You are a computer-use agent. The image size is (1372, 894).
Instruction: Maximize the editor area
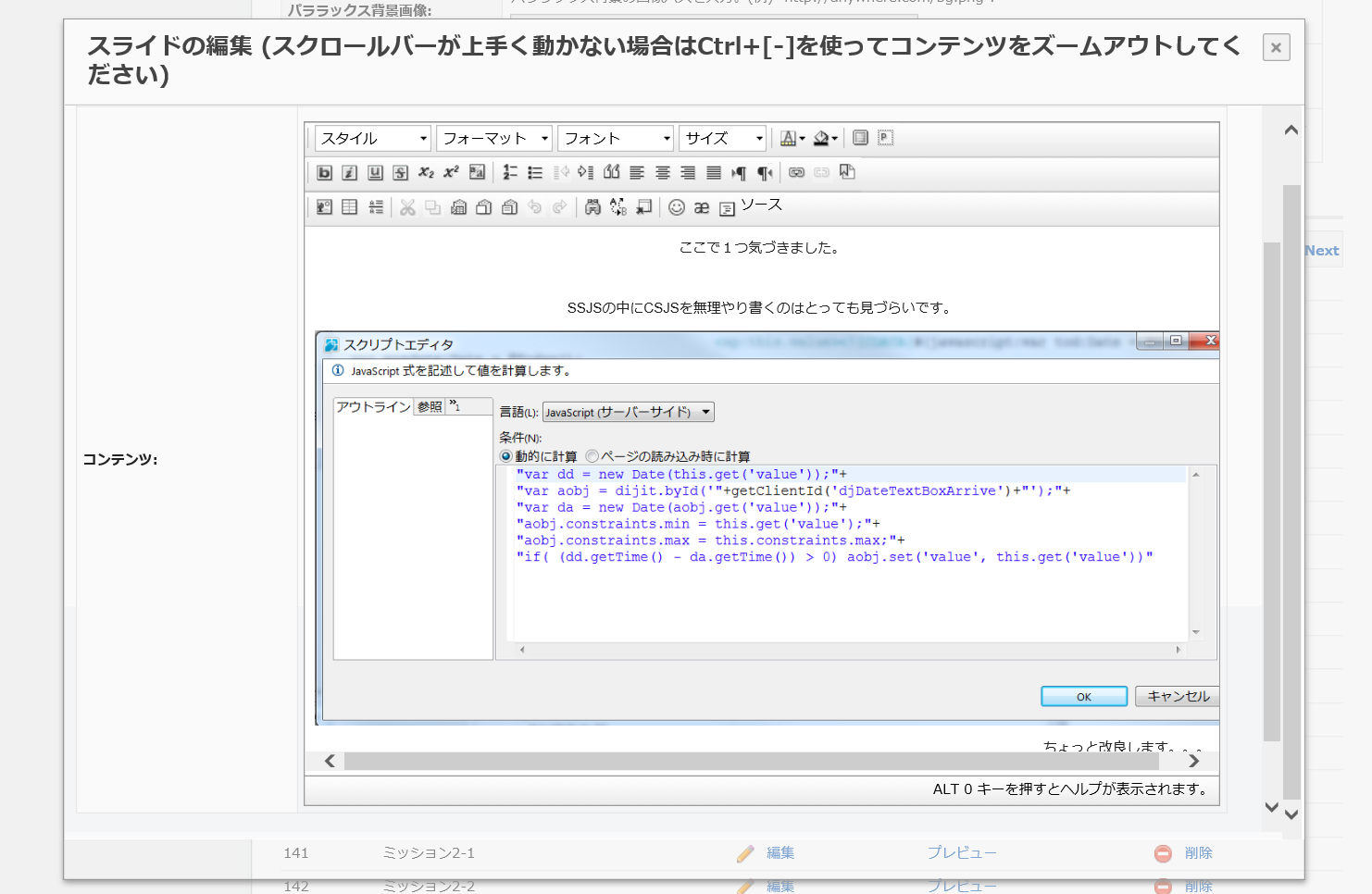point(860,138)
